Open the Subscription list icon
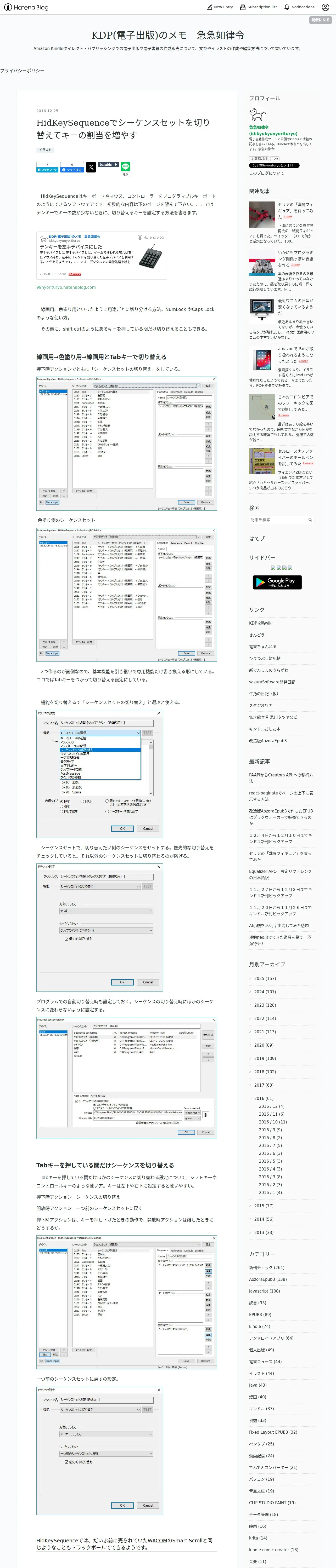336x1568 pixels. [x=243, y=7]
